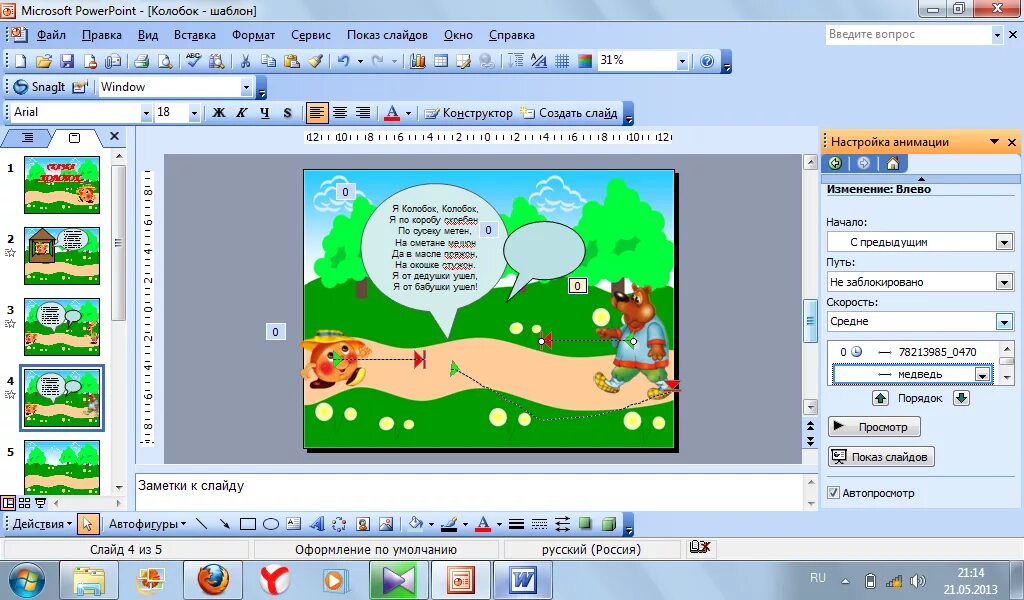The height and width of the screenshot is (600, 1024).
Task: Click Конструктор design button
Action: point(469,113)
